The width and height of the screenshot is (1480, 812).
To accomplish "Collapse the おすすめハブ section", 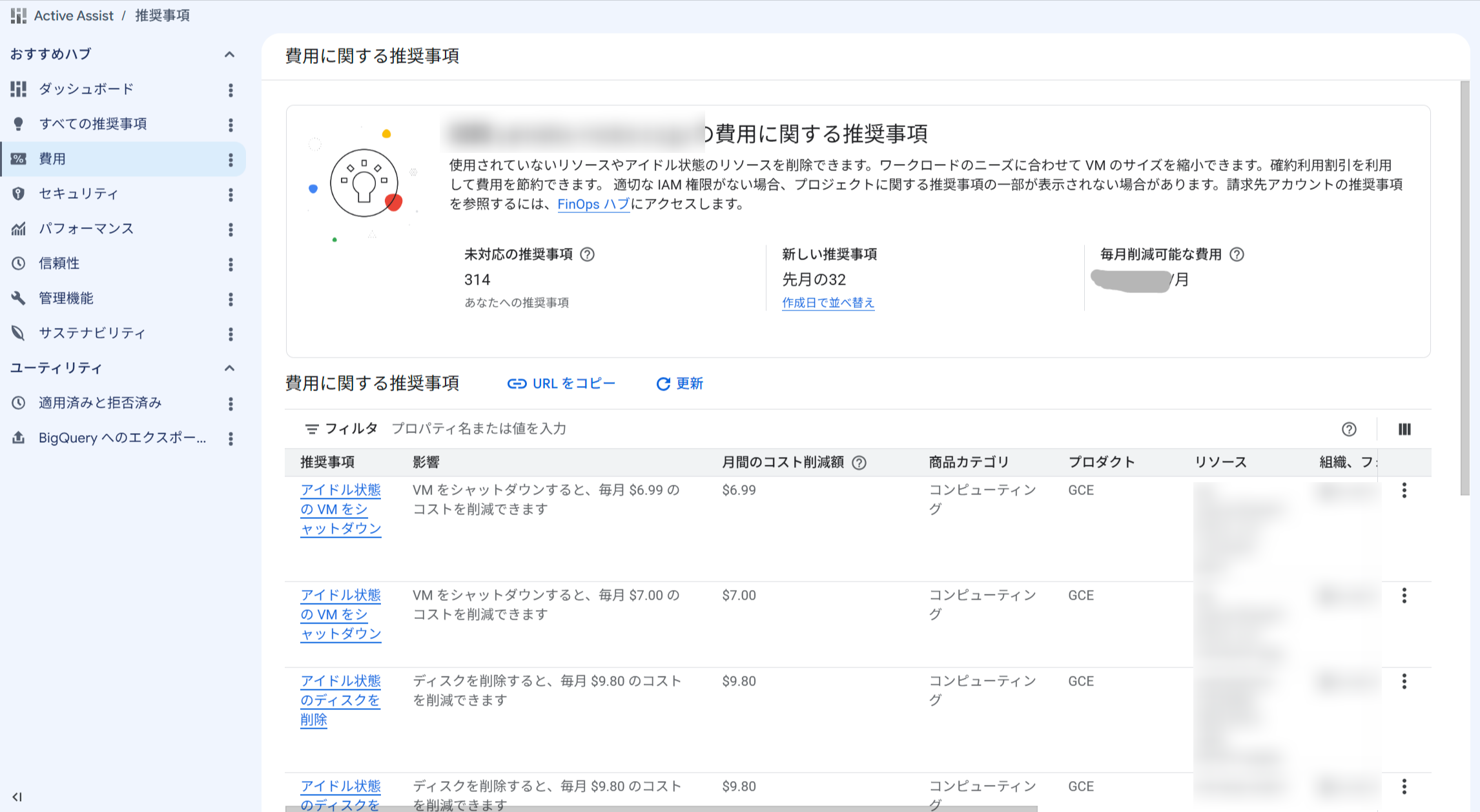I will point(229,54).
